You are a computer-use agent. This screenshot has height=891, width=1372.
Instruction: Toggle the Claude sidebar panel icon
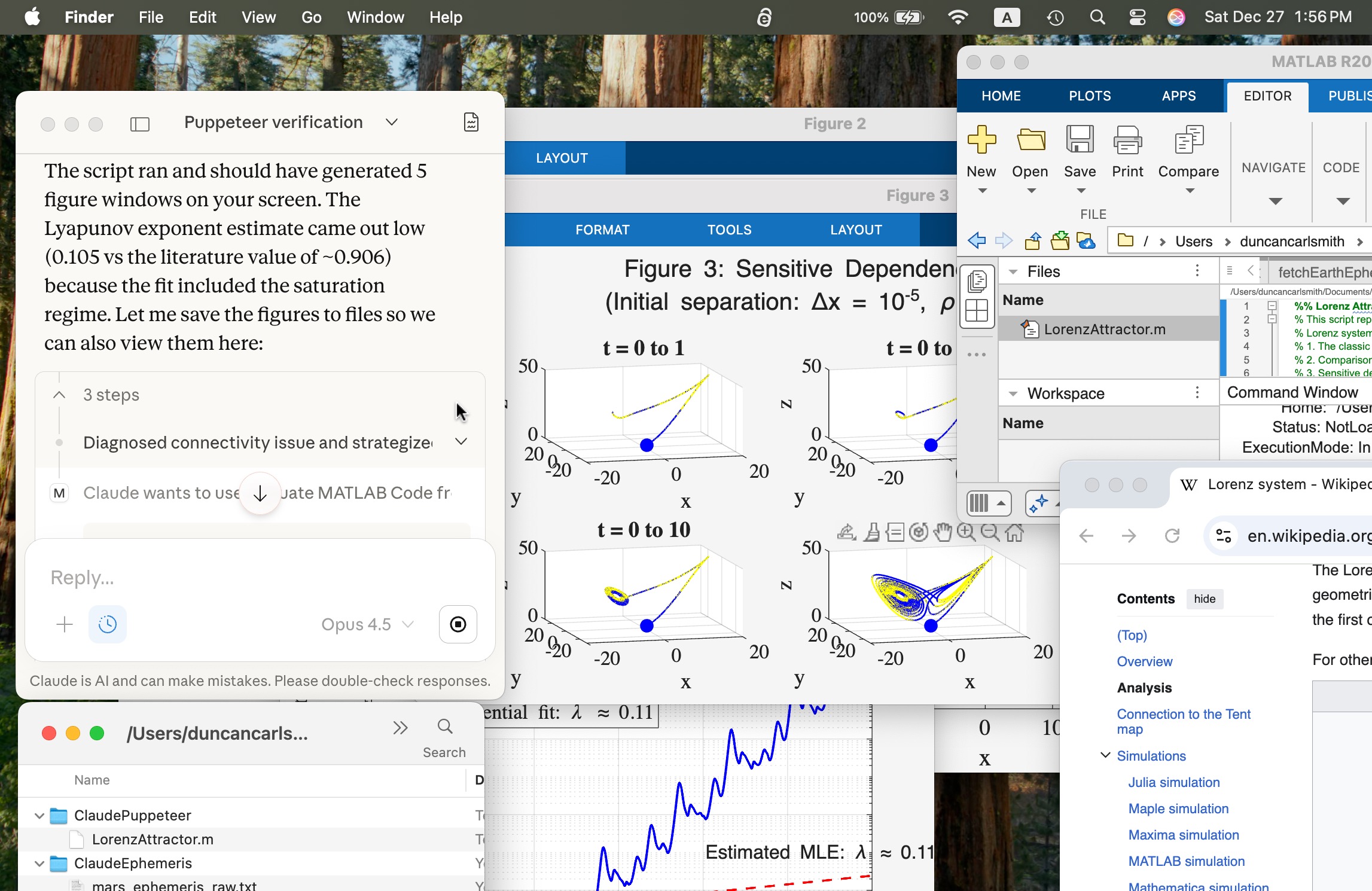click(139, 124)
